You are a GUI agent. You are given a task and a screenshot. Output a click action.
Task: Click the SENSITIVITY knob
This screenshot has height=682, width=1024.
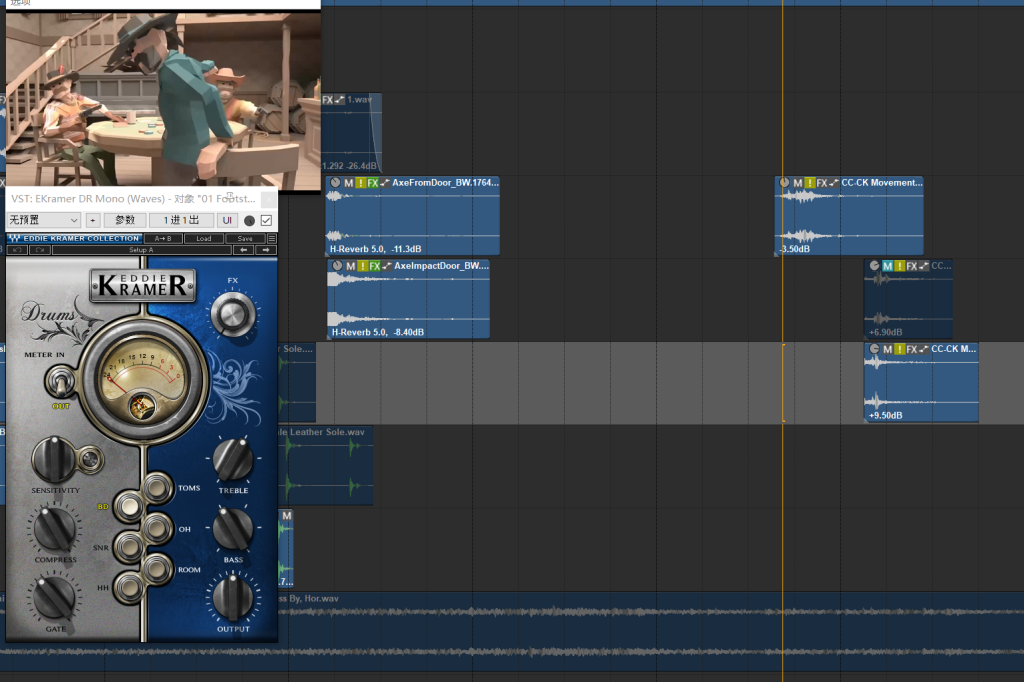tap(54, 459)
